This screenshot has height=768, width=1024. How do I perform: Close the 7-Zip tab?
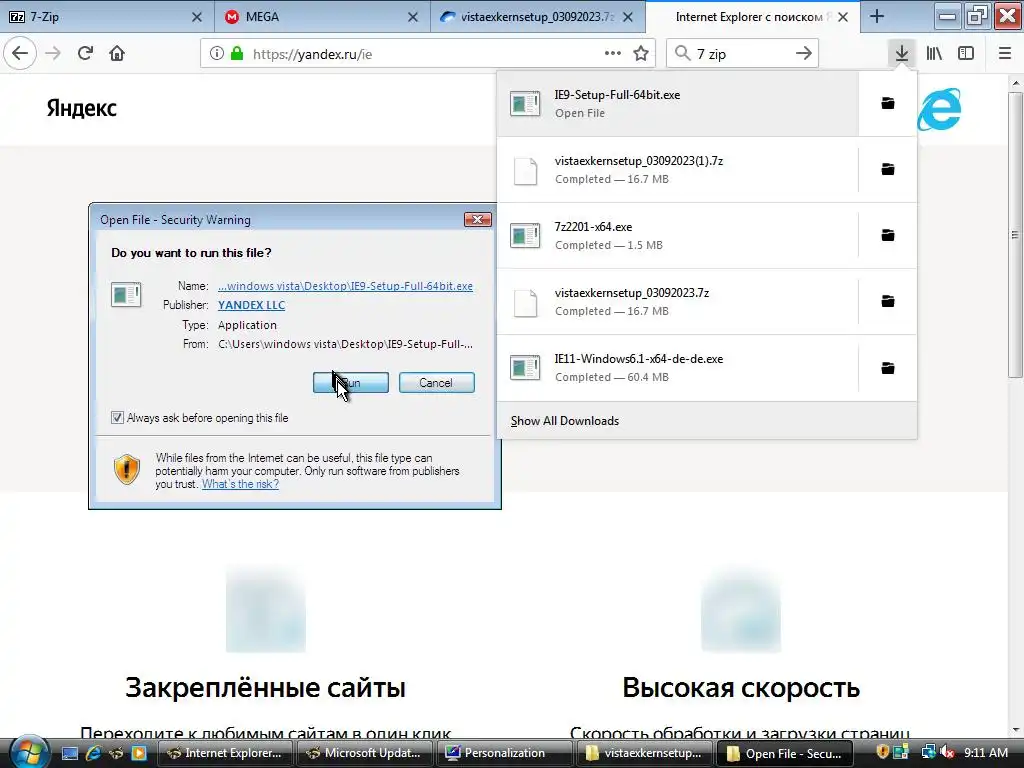click(x=197, y=17)
